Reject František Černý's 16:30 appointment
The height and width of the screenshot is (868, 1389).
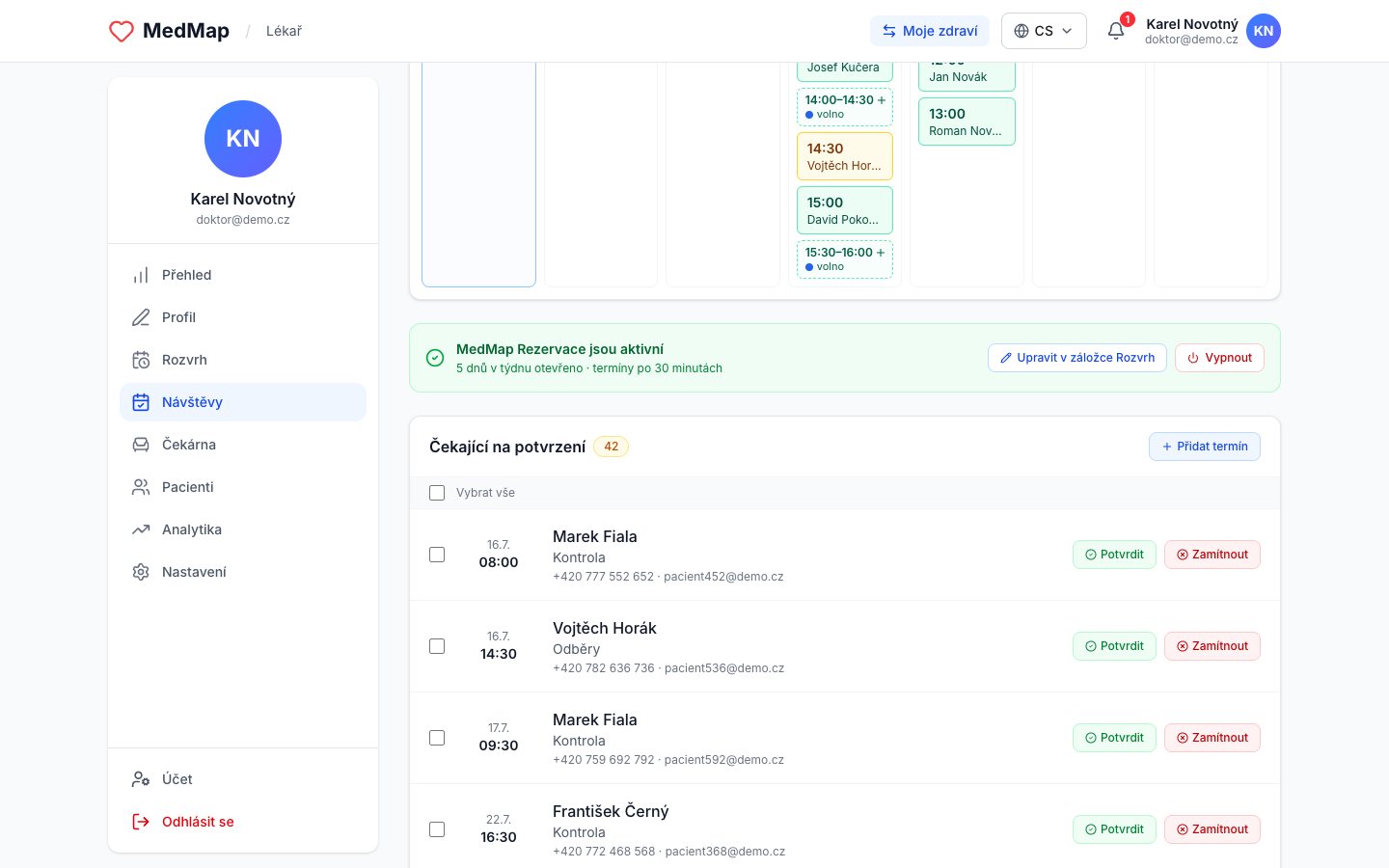[1212, 829]
